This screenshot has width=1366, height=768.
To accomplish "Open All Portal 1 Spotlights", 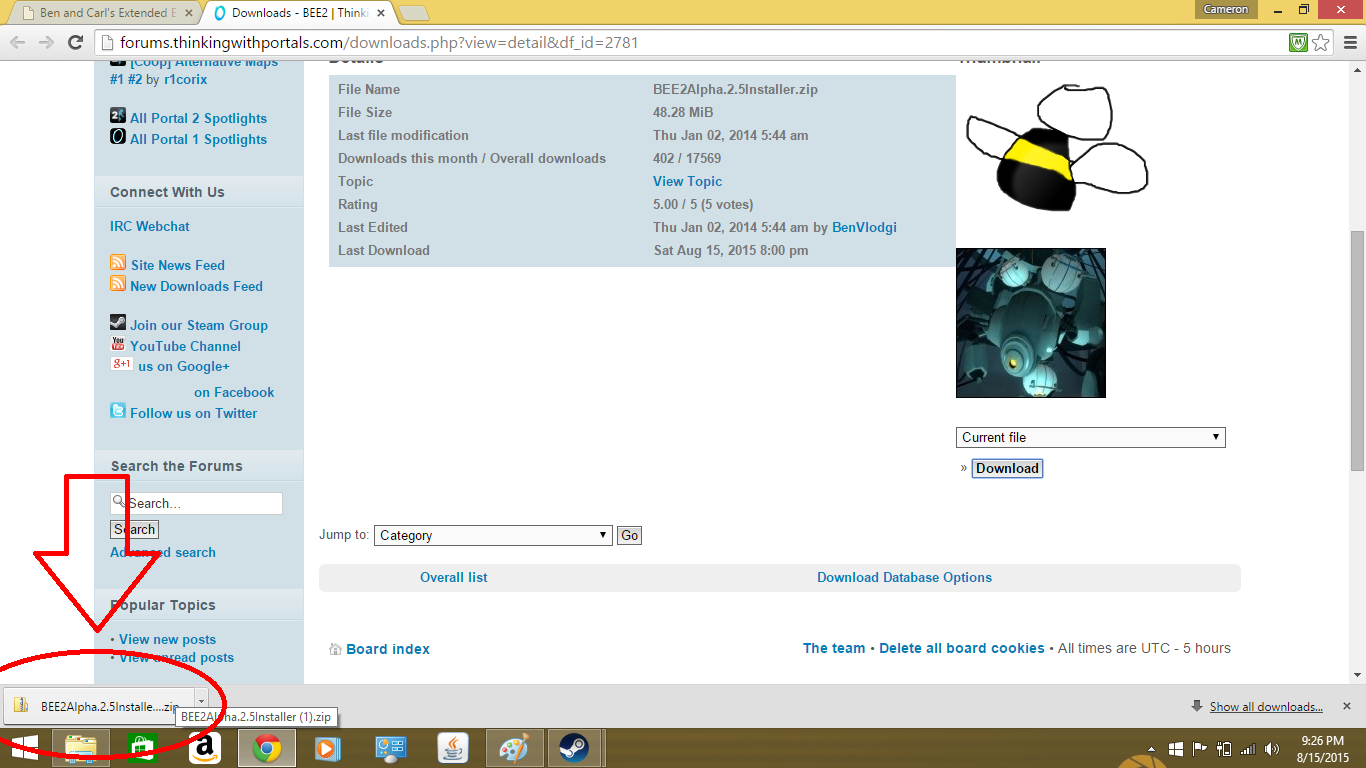I will coord(199,139).
